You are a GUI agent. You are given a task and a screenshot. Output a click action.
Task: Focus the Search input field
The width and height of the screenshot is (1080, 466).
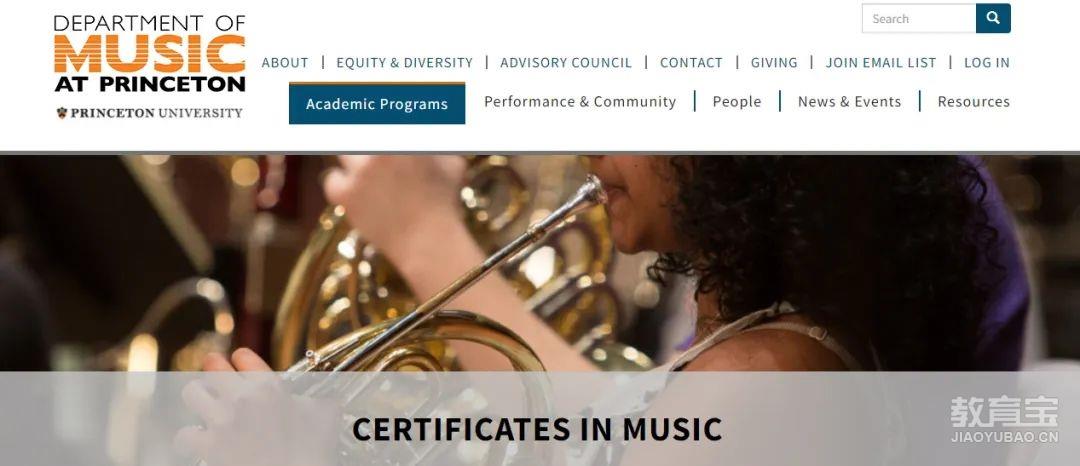point(919,19)
